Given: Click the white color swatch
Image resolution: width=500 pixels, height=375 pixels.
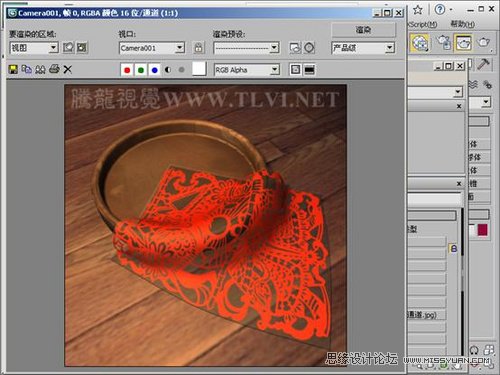Looking at the screenshot, I should (199, 69).
